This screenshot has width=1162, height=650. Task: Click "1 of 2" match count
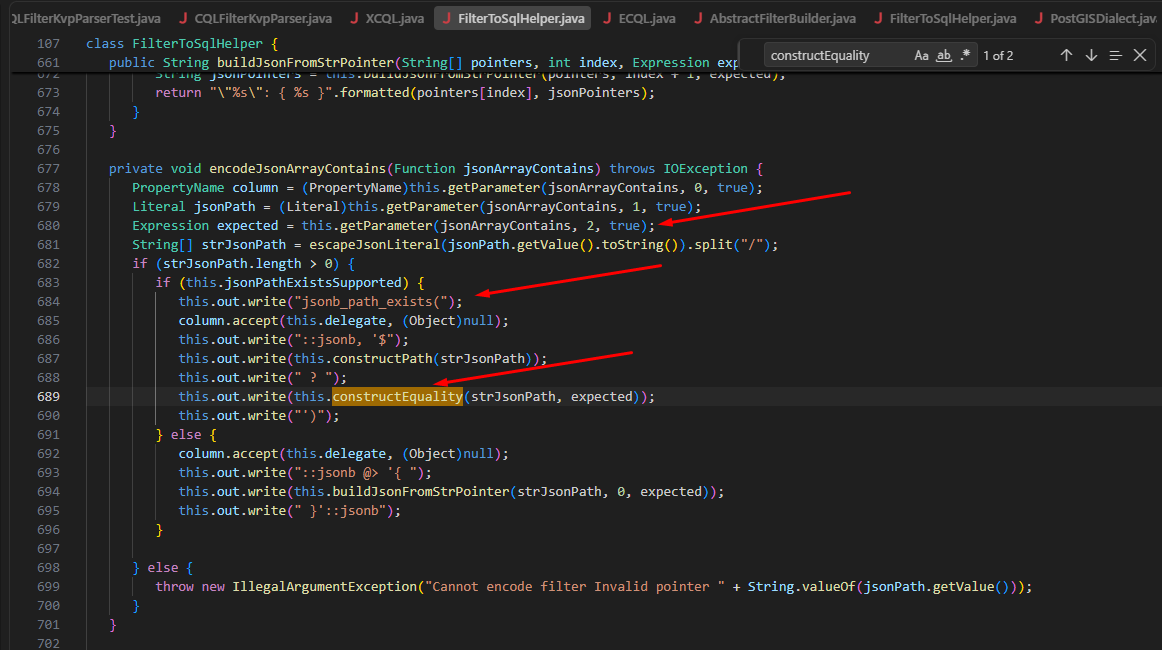[x=998, y=56]
